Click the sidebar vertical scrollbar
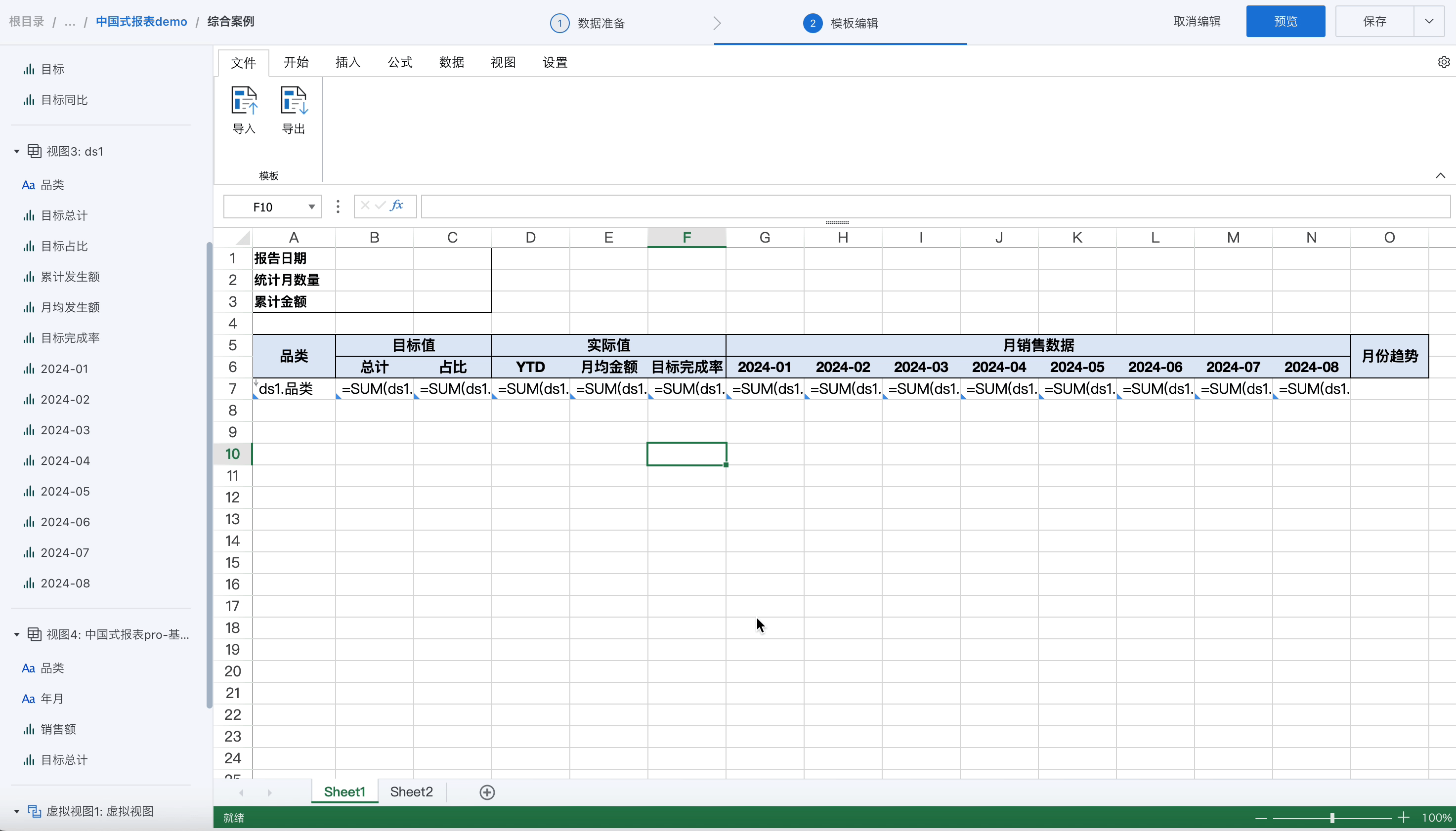The image size is (1456, 831). (x=209, y=475)
